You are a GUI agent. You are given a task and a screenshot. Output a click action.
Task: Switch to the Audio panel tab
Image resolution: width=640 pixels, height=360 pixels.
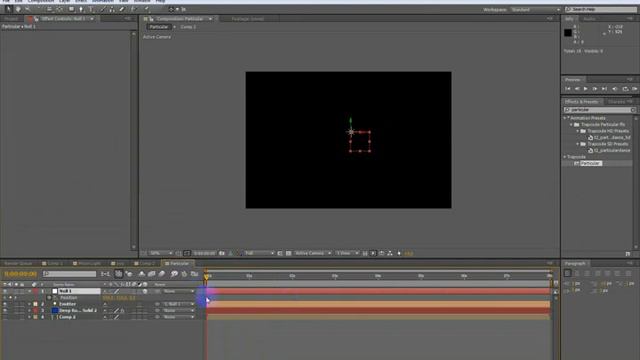tap(589, 19)
